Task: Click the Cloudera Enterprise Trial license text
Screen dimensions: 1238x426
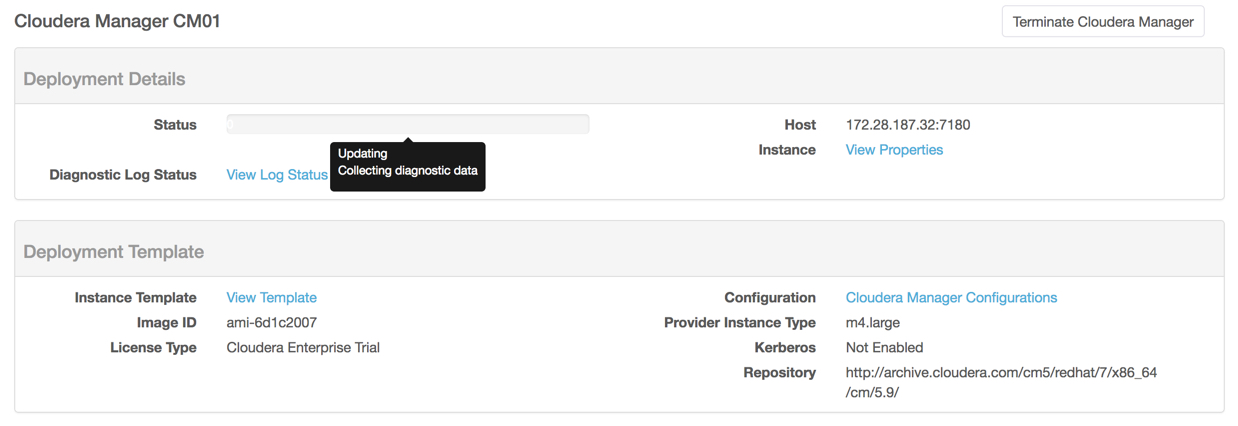Action: (x=303, y=348)
